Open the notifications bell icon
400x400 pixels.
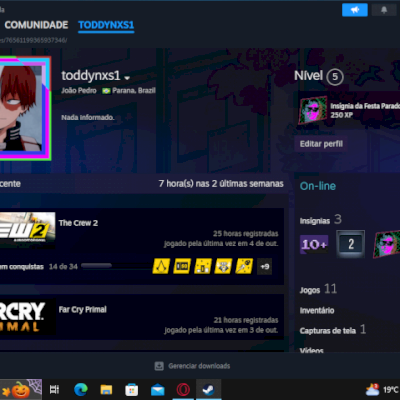click(384, 10)
